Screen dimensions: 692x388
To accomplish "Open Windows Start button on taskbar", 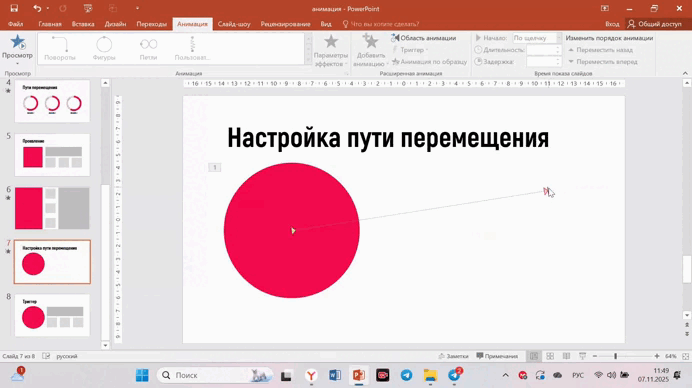I will click(x=142, y=375).
